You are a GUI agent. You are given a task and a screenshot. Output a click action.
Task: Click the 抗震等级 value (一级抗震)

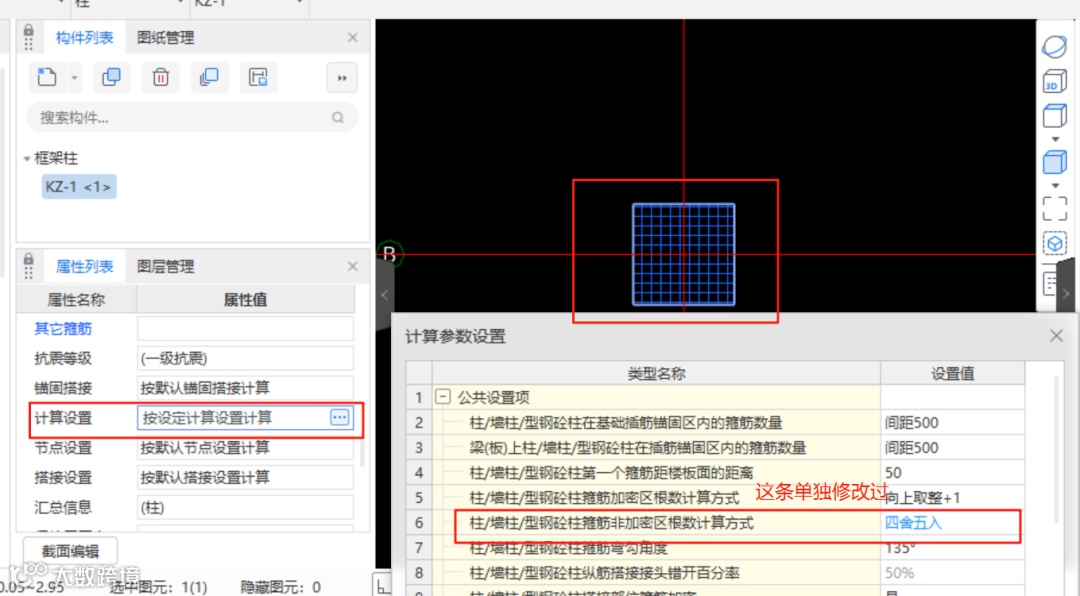coord(245,358)
